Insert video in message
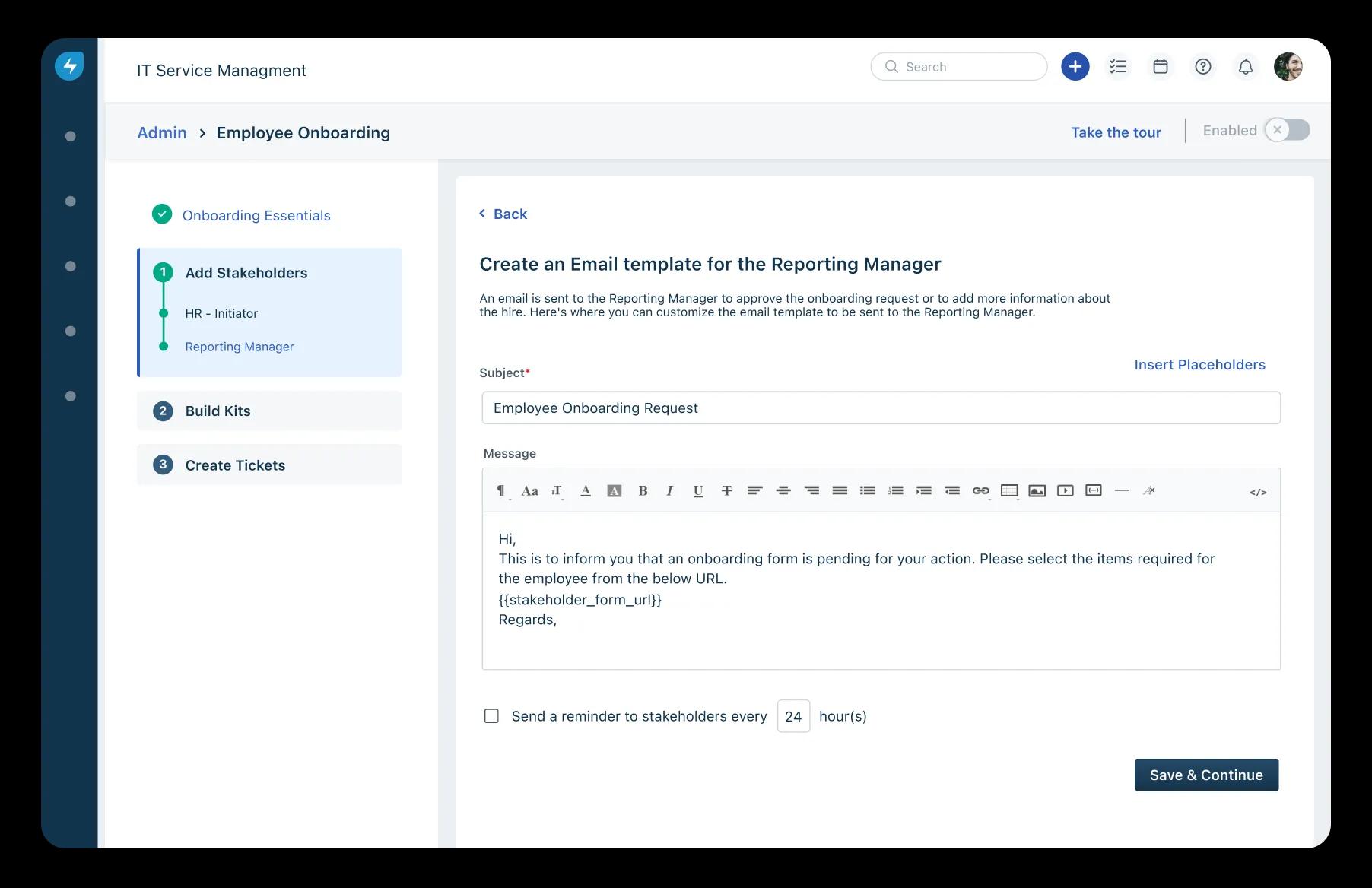1372x888 pixels. (x=1066, y=491)
